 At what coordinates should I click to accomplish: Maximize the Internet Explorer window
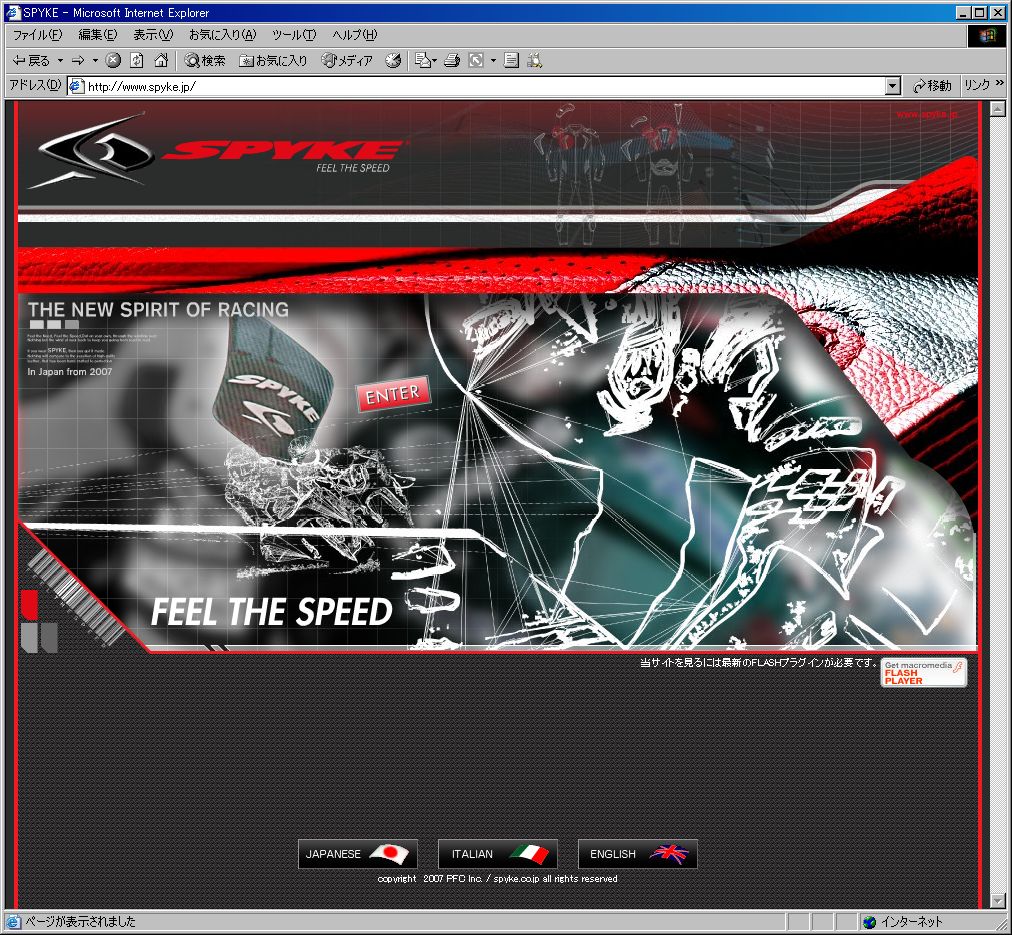980,12
